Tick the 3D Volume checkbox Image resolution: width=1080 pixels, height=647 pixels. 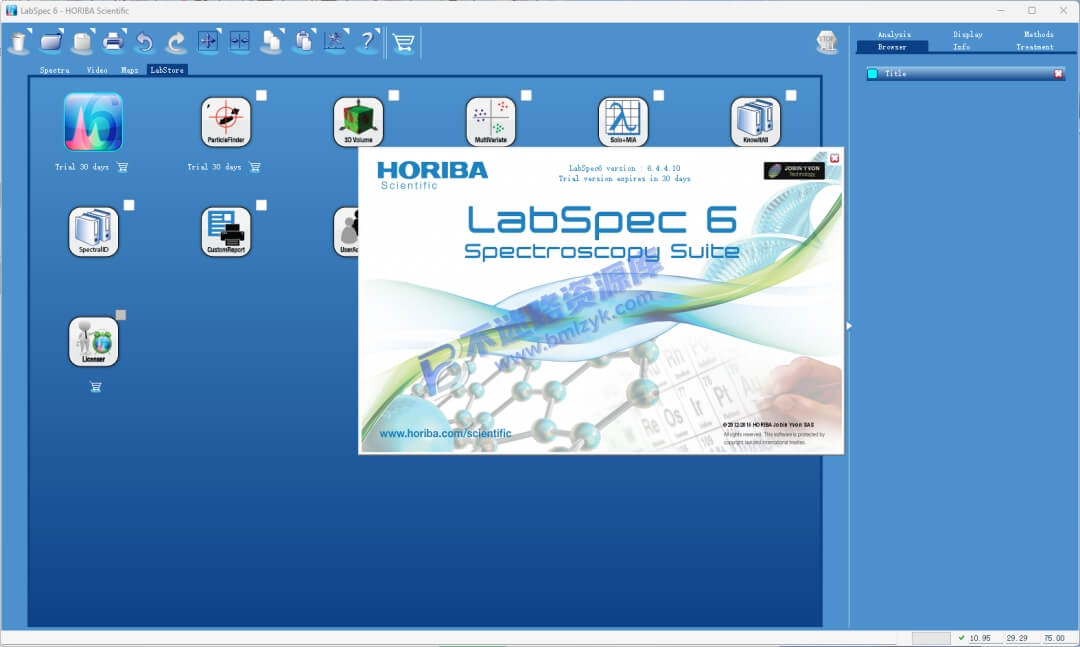coord(394,96)
